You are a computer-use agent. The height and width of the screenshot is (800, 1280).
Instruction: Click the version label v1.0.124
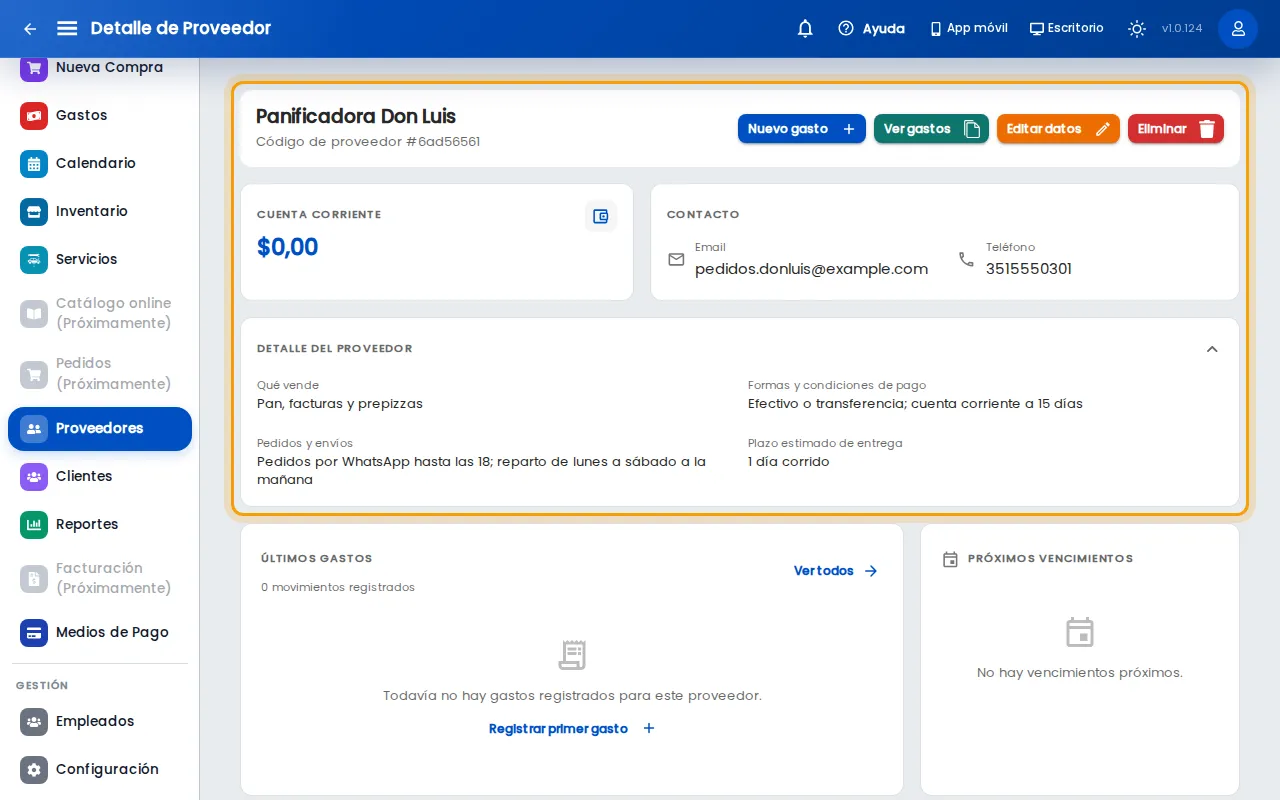pyautogui.click(x=1182, y=29)
